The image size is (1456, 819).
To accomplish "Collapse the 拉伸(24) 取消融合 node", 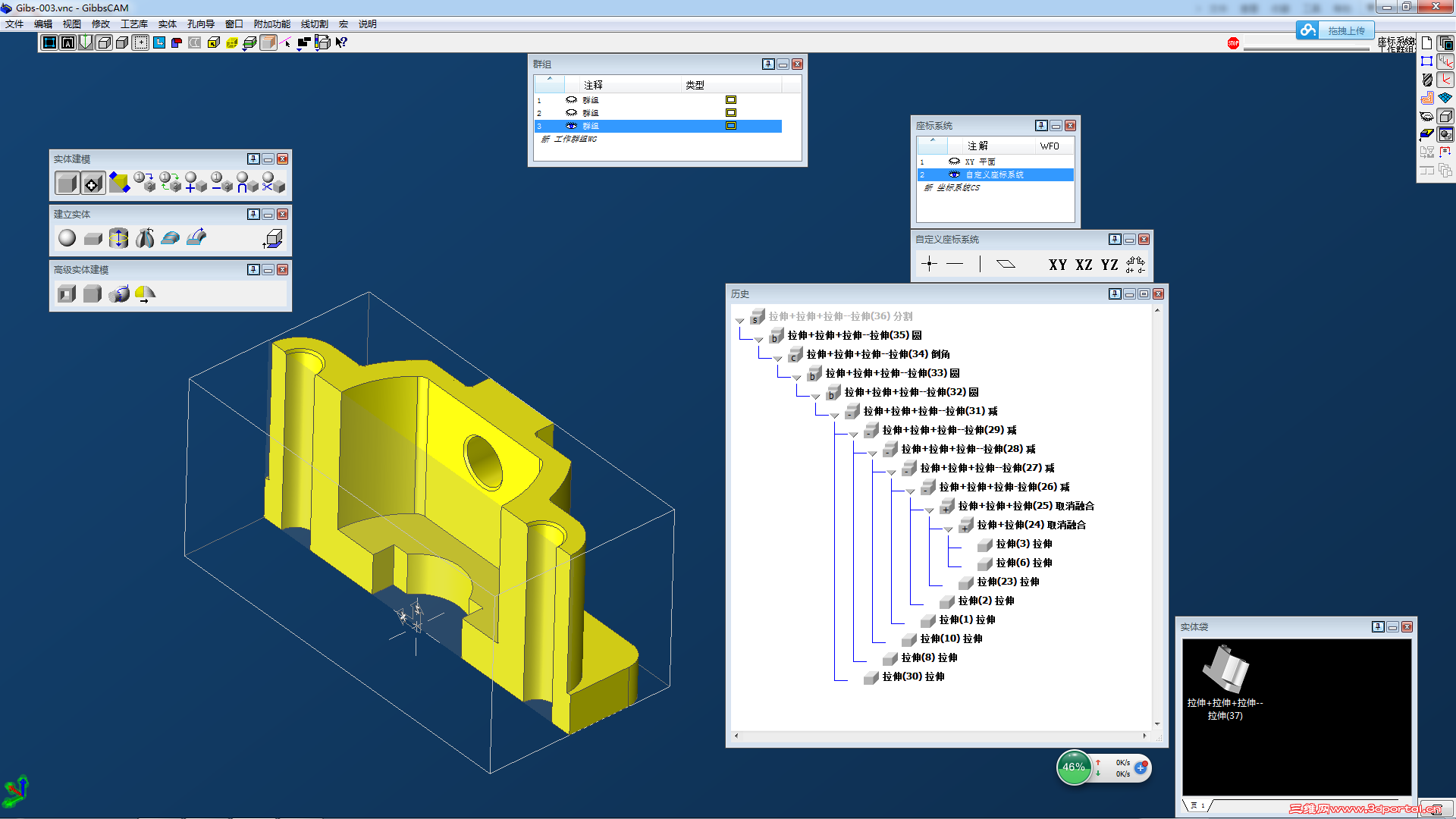I will 949,529.
